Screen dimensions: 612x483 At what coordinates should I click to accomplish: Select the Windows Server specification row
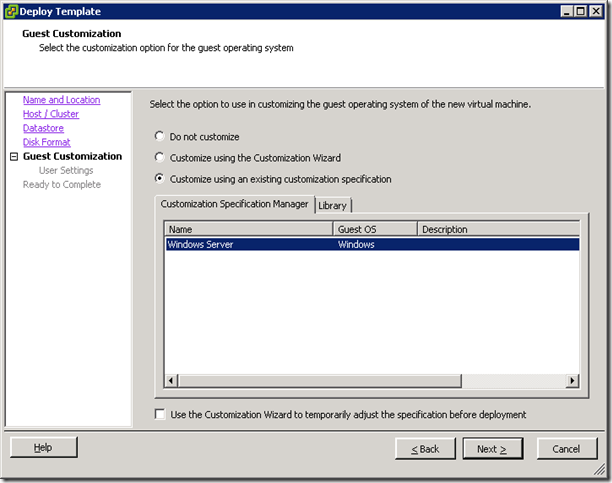click(x=373, y=244)
